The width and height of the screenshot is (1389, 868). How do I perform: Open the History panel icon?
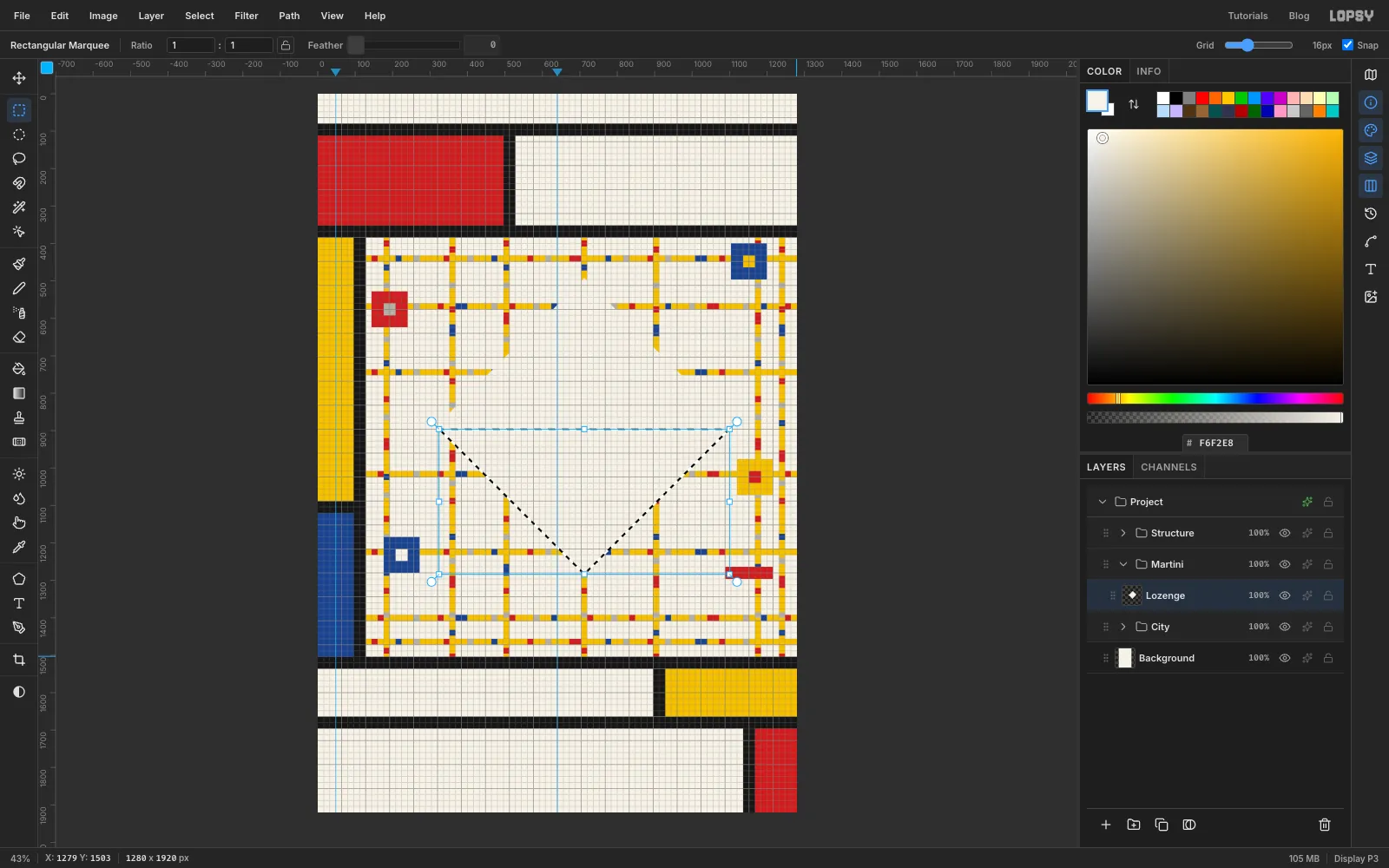(x=1371, y=214)
